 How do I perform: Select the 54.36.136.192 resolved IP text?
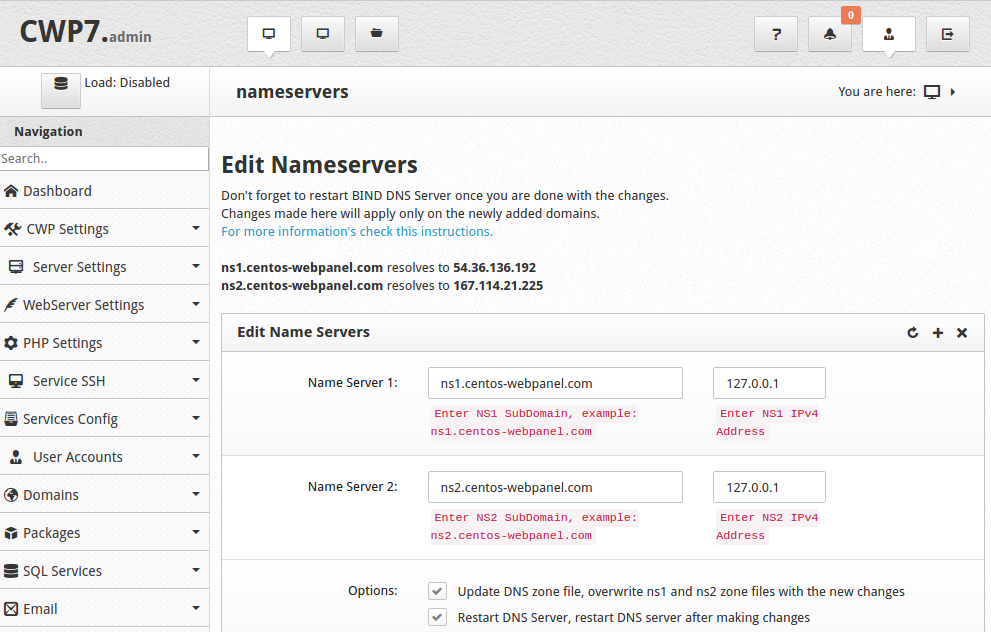click(x=494, y=267)
